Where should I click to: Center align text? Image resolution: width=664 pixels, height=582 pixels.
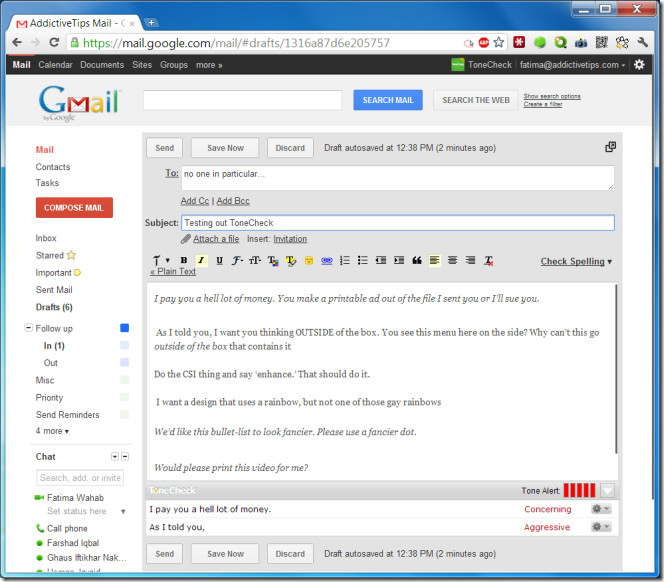pyautogui.click(x=452, y=260)
